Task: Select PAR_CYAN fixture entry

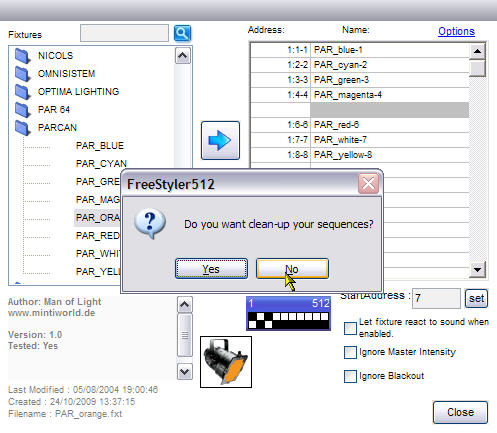Action: click(101, 164)
